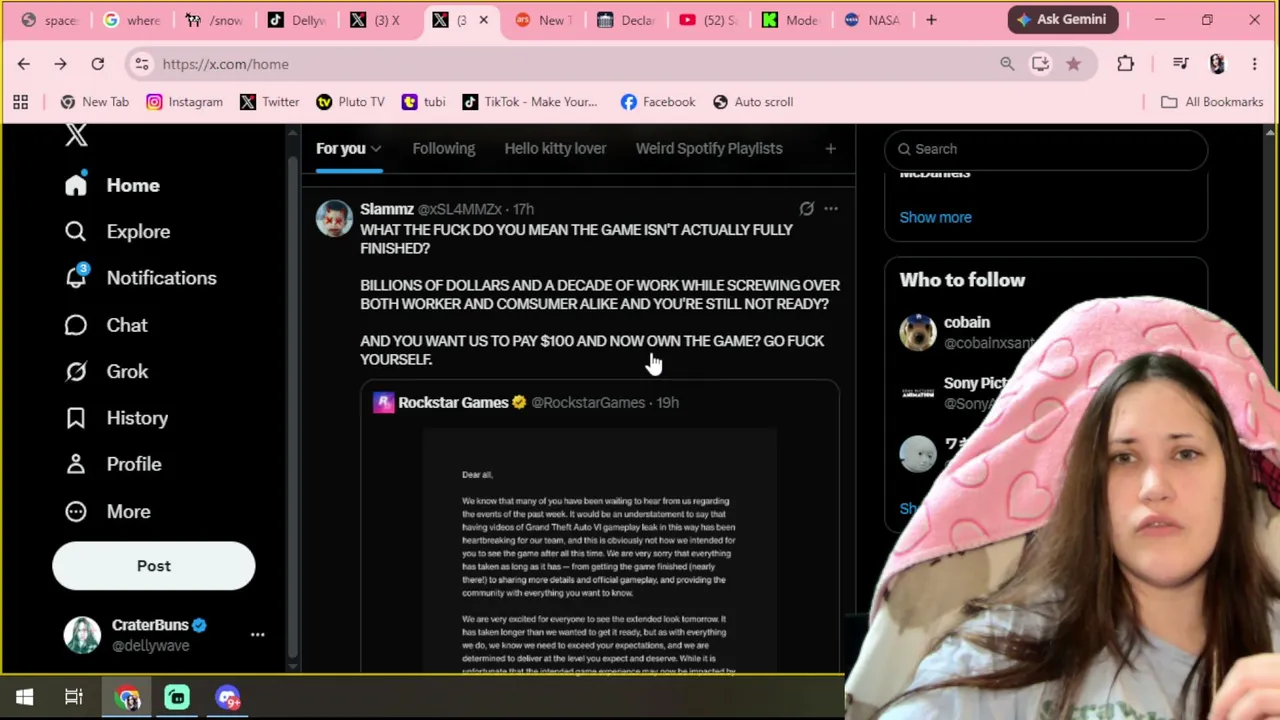Open the Chrome profile avatar menu
This screenshot has width=1280, height=720.
(x=1217, y=64)
